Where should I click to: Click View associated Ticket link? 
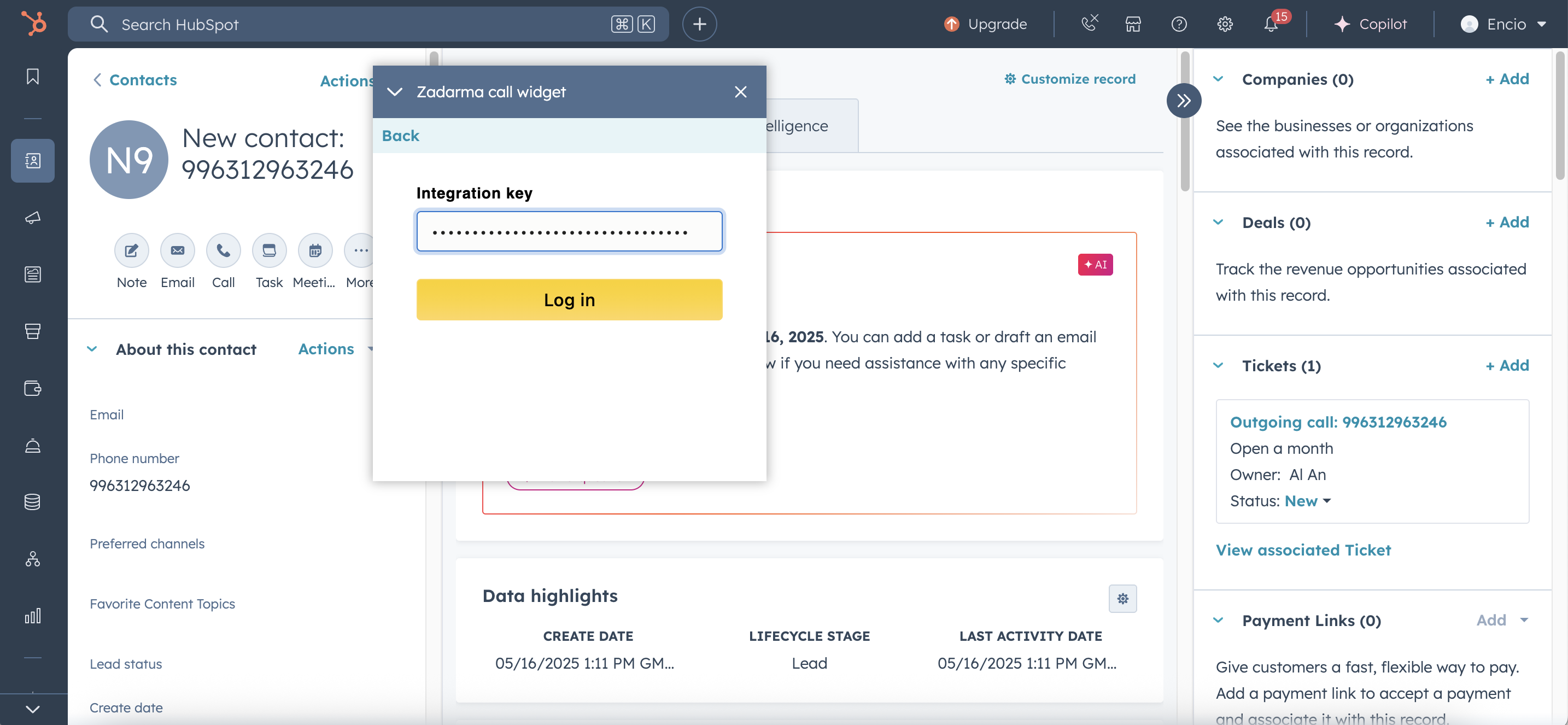[1303, 549]
